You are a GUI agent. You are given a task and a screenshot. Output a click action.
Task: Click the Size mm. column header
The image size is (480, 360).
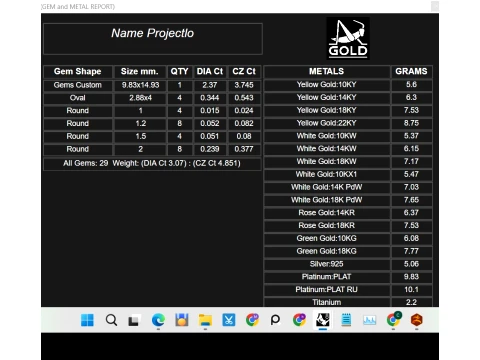tap(140, 72)
